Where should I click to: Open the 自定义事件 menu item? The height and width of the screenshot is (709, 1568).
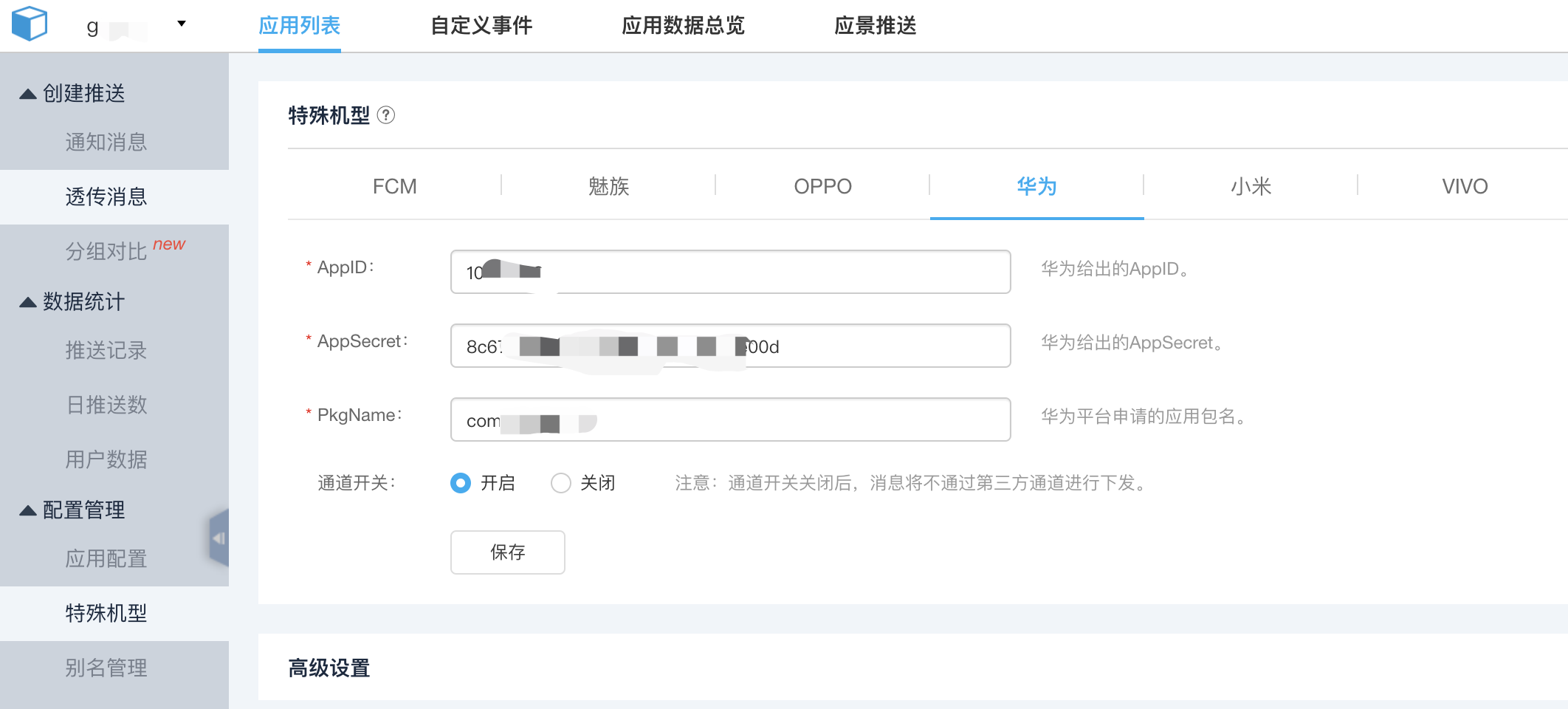[481, 25]
